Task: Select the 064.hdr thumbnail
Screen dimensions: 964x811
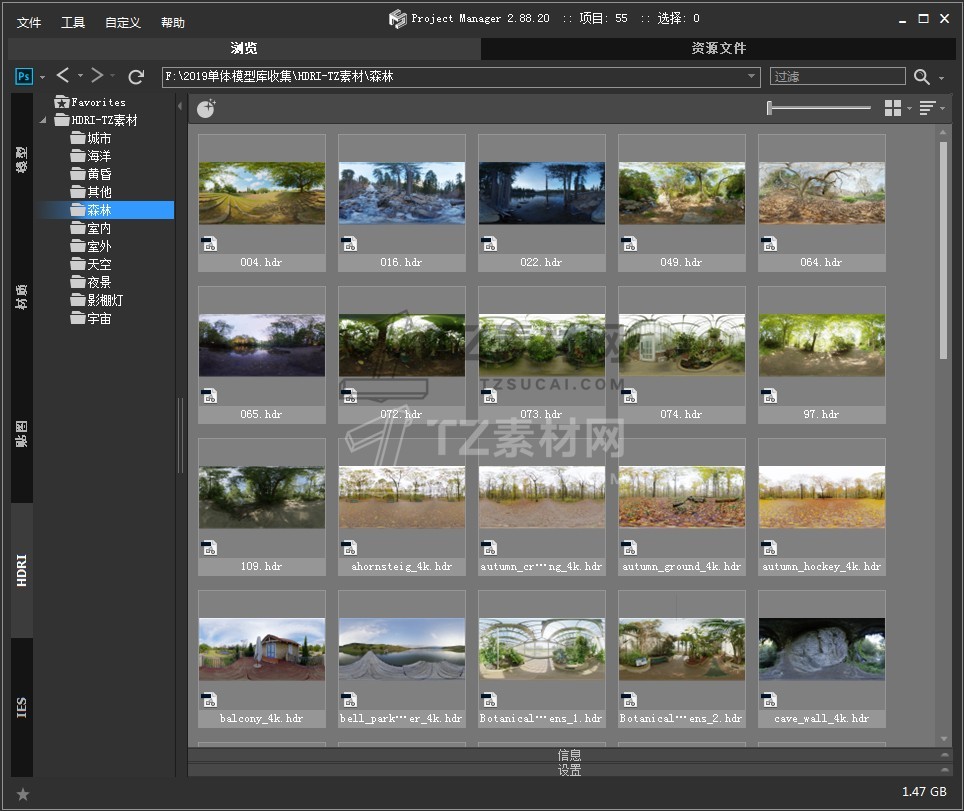Action: pyautogui.click(x=822, y=203)
